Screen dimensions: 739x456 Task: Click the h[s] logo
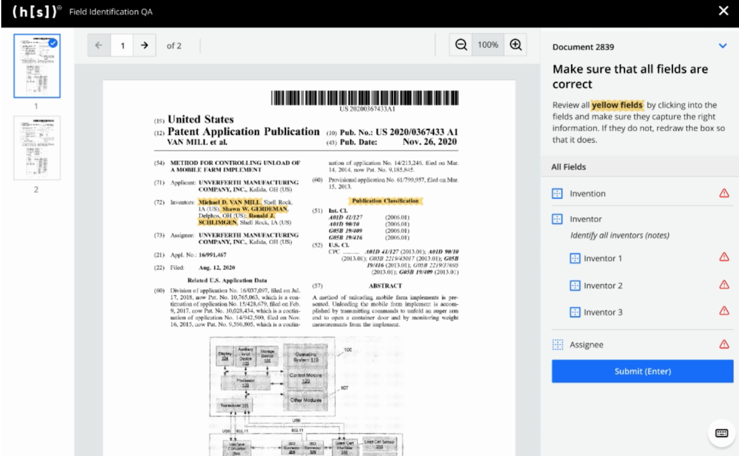(37, 11)
